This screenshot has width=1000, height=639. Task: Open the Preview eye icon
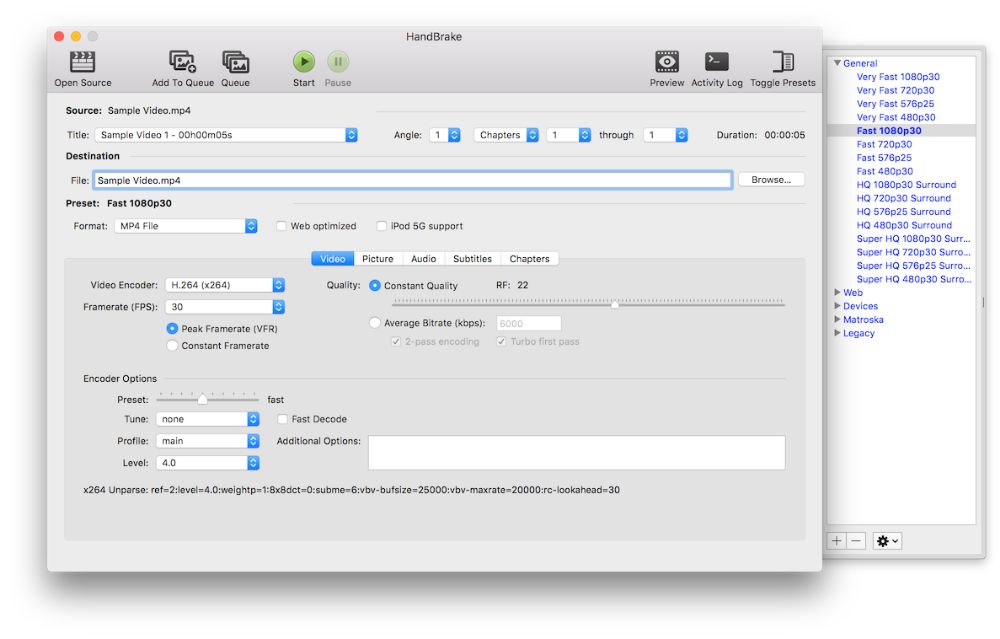666,62
